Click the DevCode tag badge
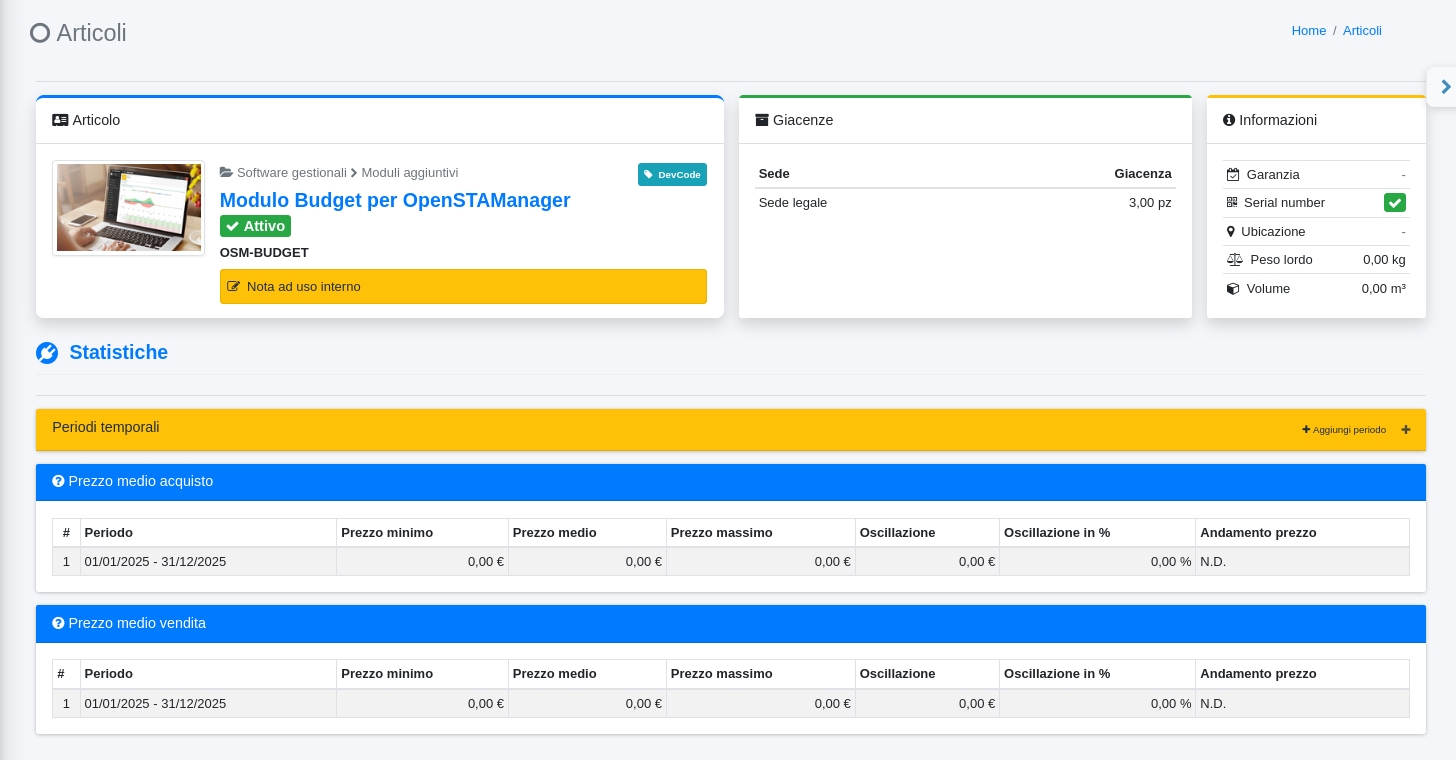The image size is (1456, 760). [x=672, y=175]
